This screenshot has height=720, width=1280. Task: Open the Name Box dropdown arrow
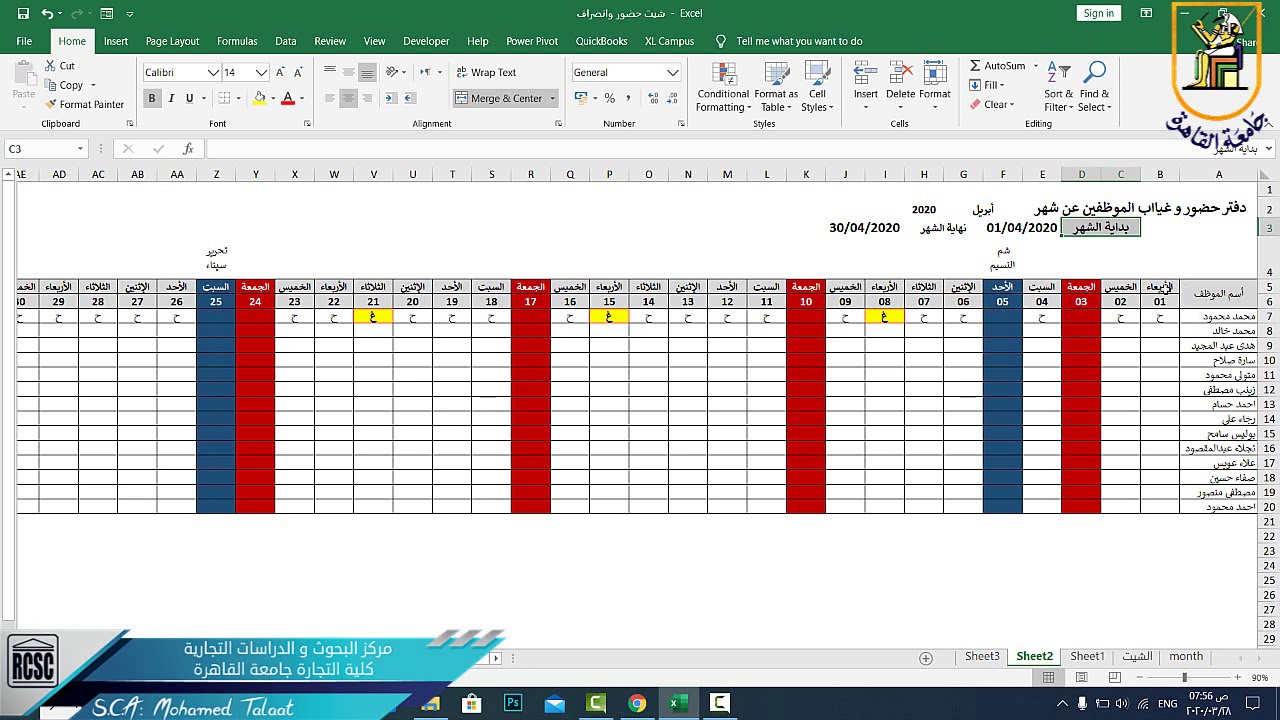point(80,149)
